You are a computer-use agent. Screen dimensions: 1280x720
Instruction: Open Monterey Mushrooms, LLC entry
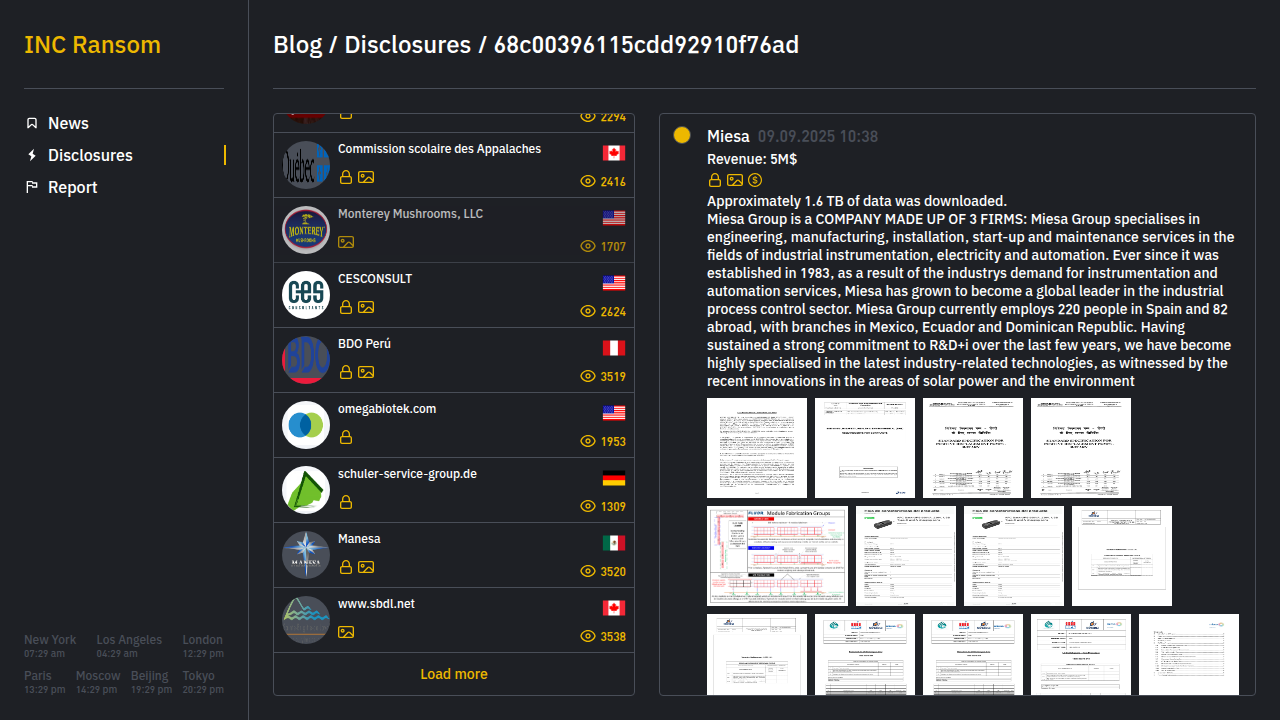tap(454, 230)
